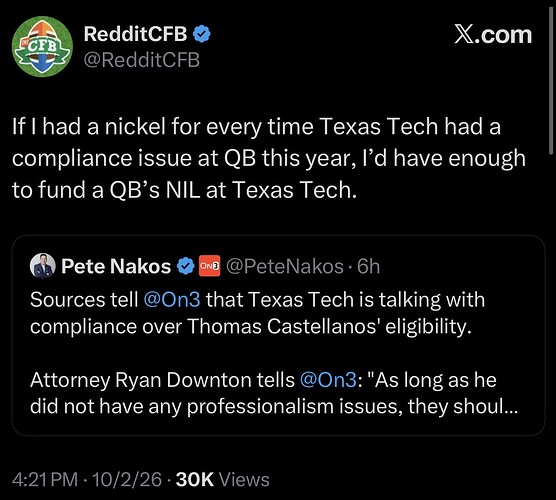Open the X.com logo watermark
The height and width of the screenshot is (500, 556).
493,35
